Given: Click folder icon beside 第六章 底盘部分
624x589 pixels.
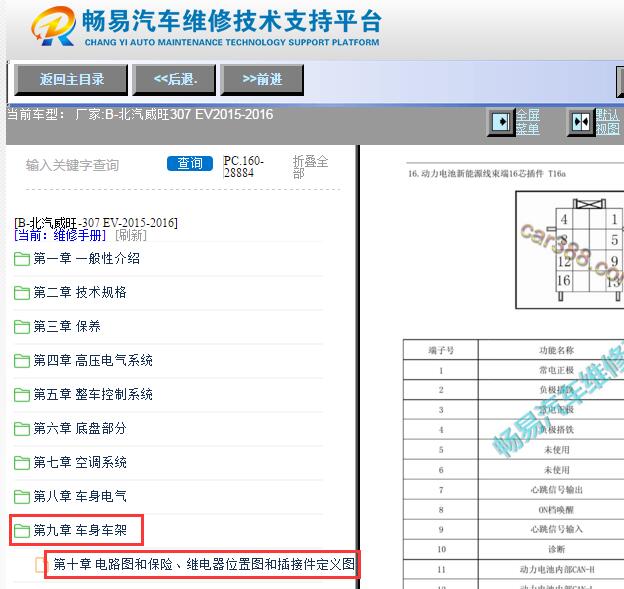Looking at the screenshot, I should (21, 429).
